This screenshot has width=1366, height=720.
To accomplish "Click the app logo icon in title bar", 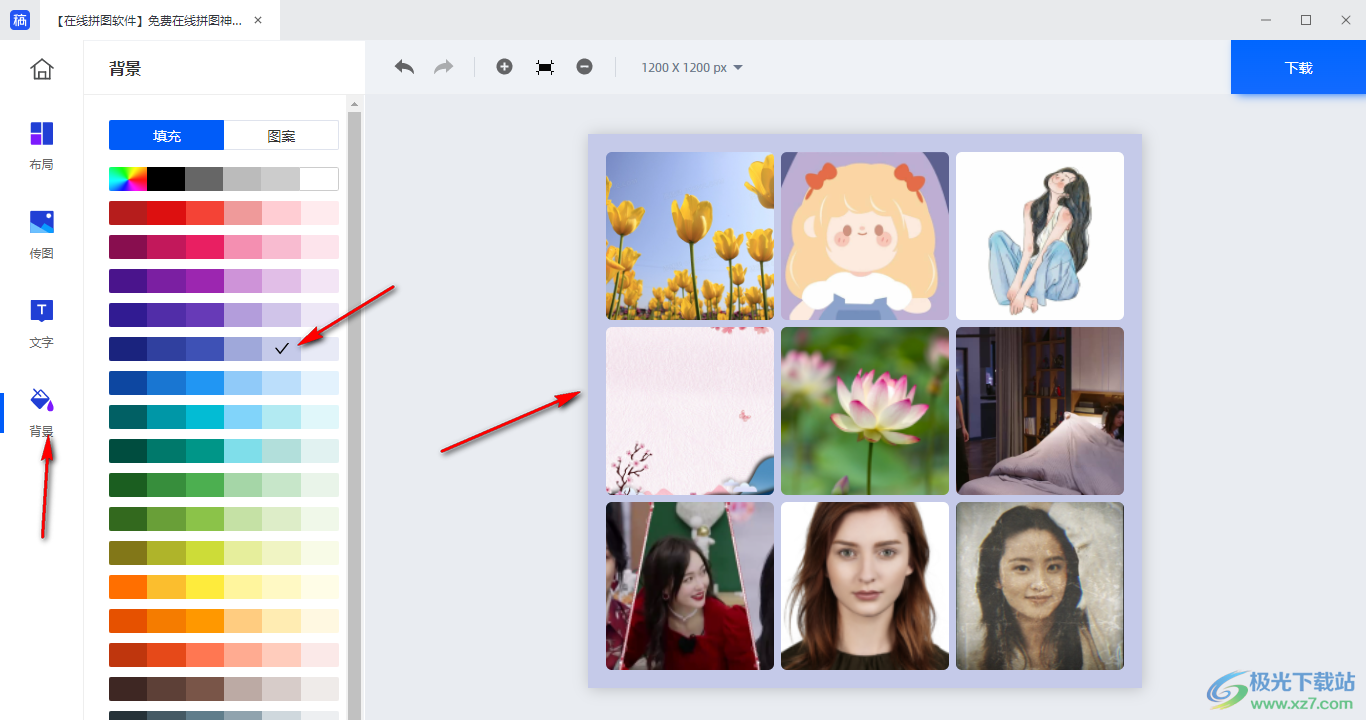I will pos(20,20).
